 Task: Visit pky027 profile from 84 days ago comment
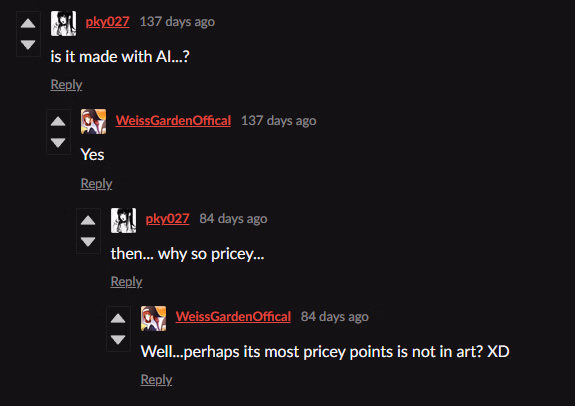point(168,219)
